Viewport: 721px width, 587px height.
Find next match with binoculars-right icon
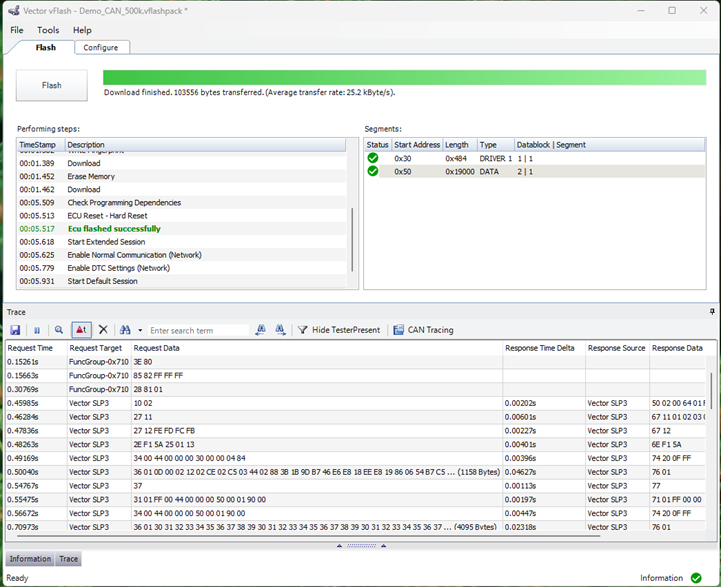280,330
